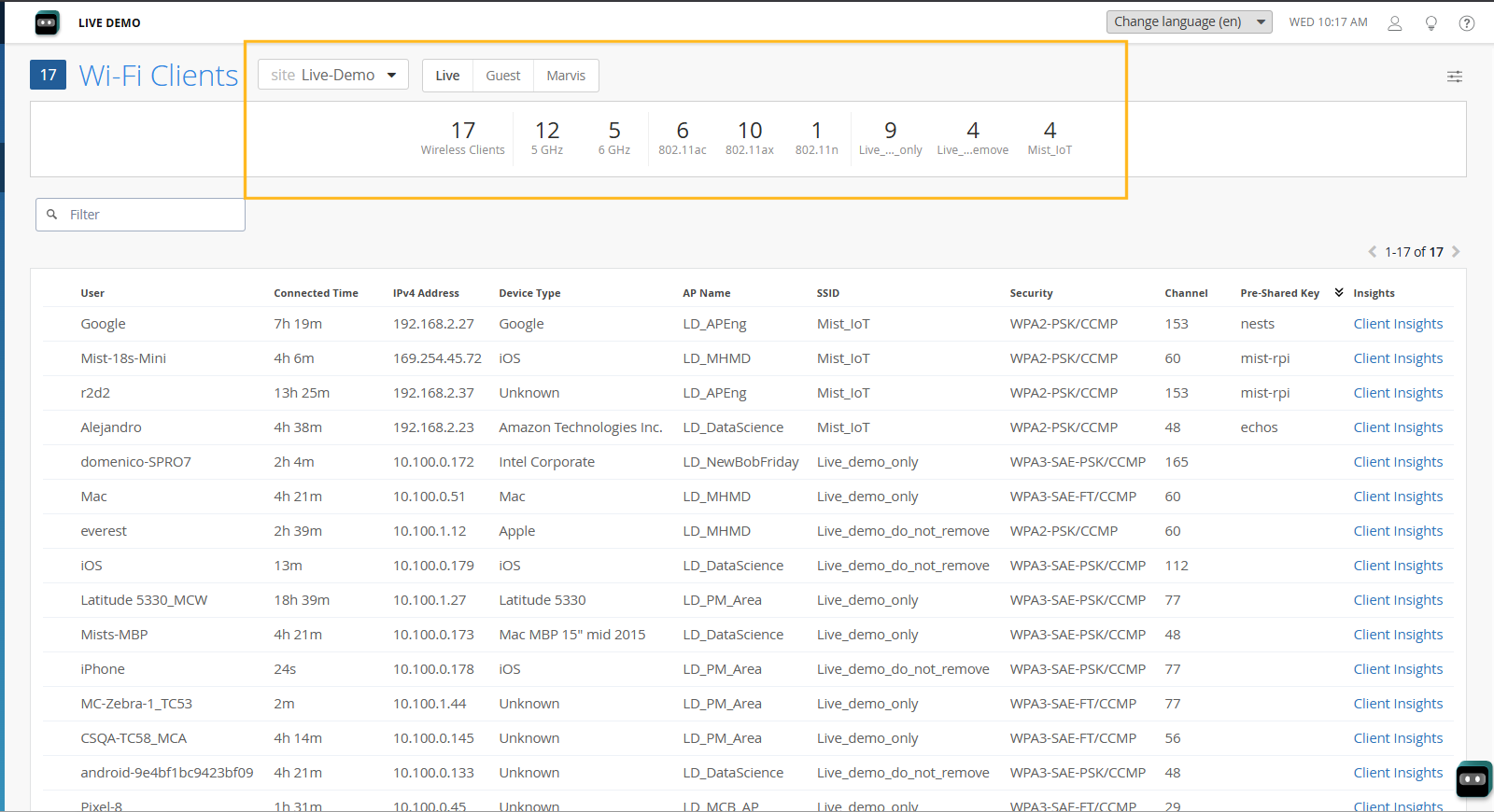This screenshot has width=1494, height=812.
Task: Switch to the Guest tab
Action: point(502,76)
